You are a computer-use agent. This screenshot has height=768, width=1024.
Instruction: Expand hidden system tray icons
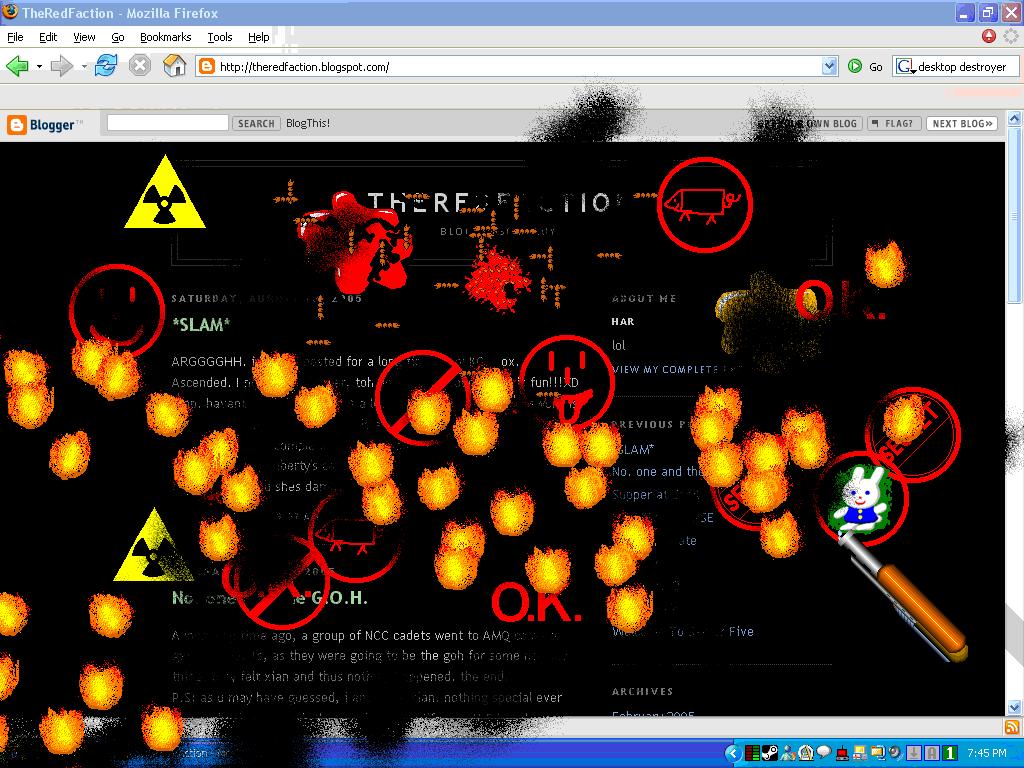pos(733,753)
